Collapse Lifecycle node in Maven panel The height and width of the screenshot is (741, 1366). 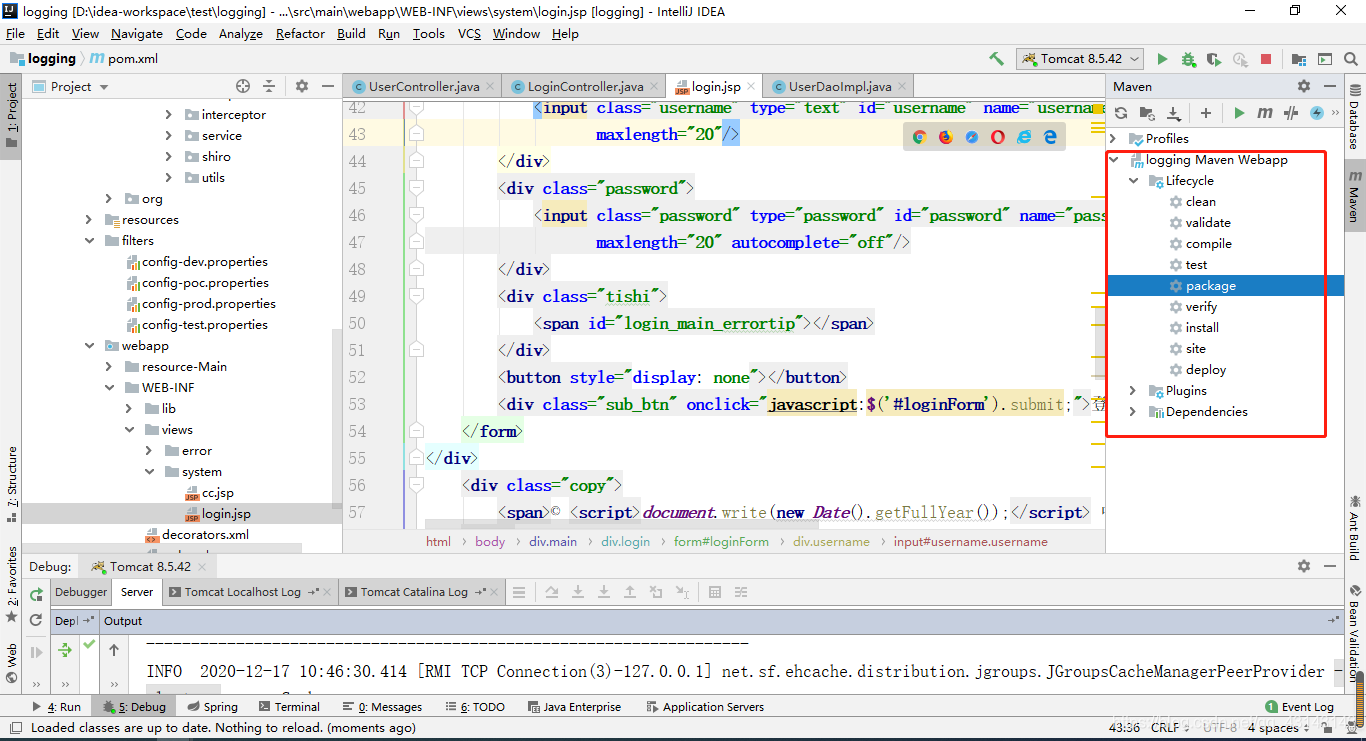point(1133,180)
